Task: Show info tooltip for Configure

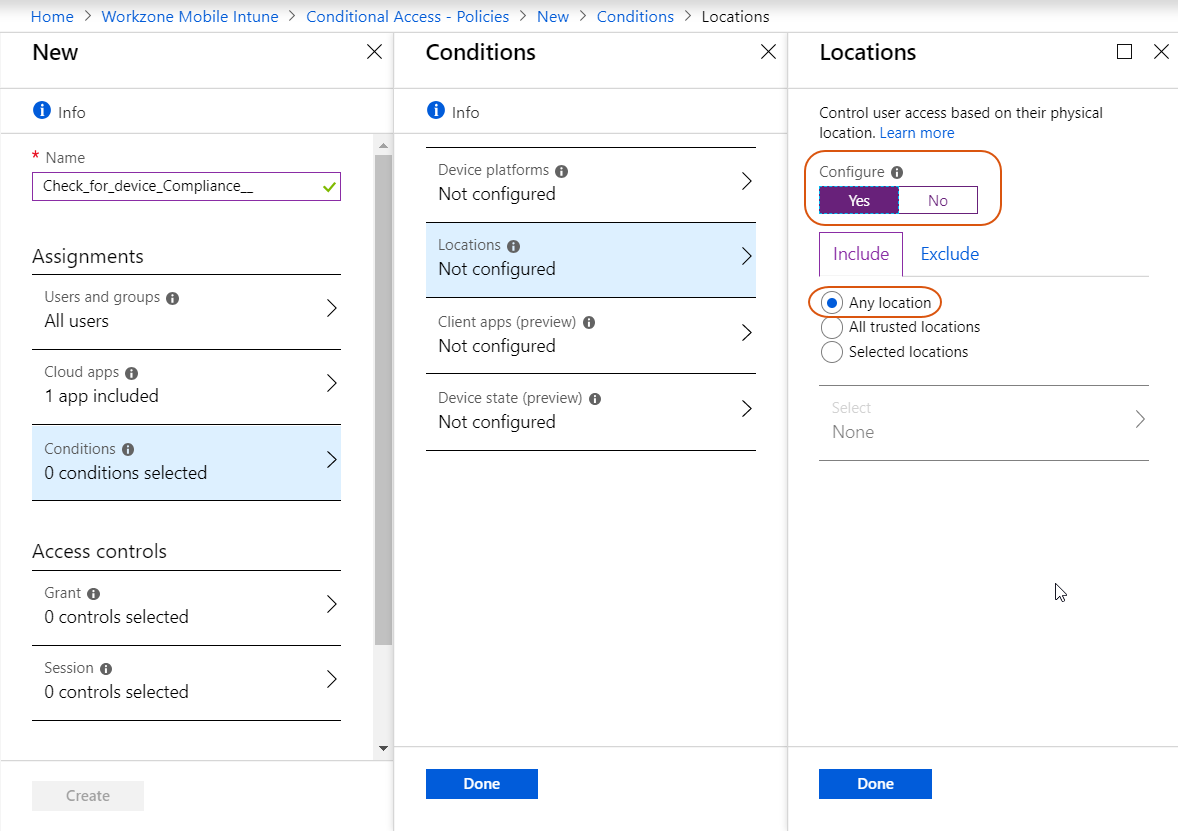Action: coord(897,173)
